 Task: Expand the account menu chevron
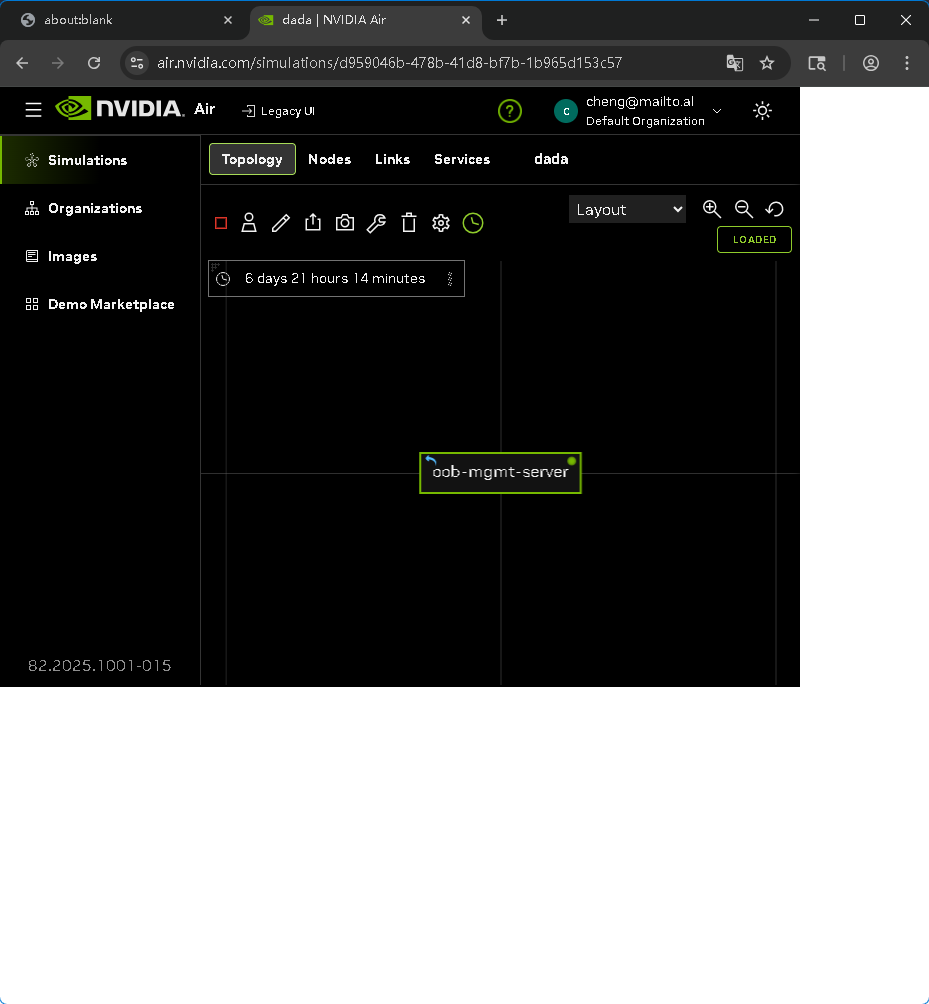717,111
